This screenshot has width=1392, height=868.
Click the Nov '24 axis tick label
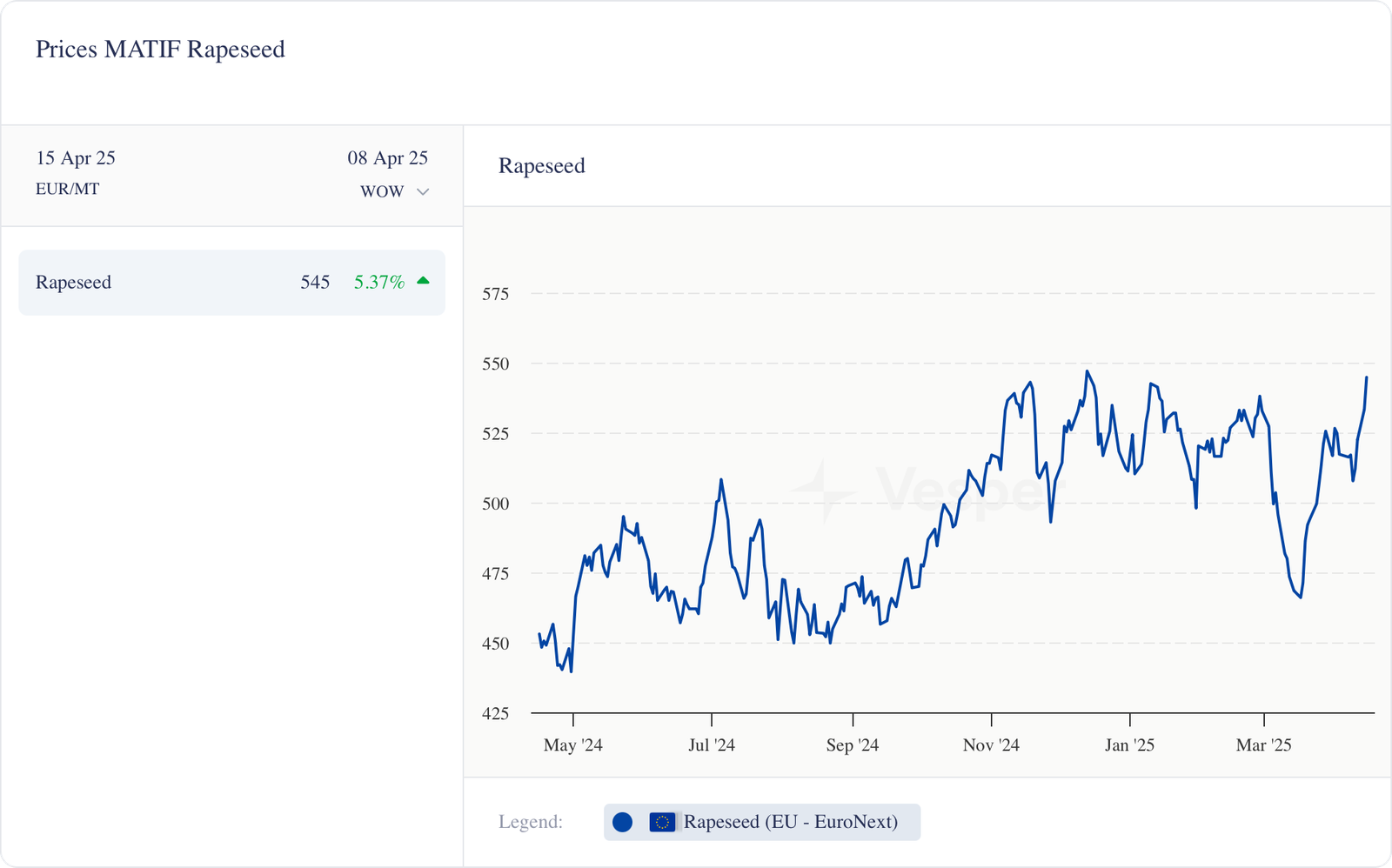(x=991, y=745)
